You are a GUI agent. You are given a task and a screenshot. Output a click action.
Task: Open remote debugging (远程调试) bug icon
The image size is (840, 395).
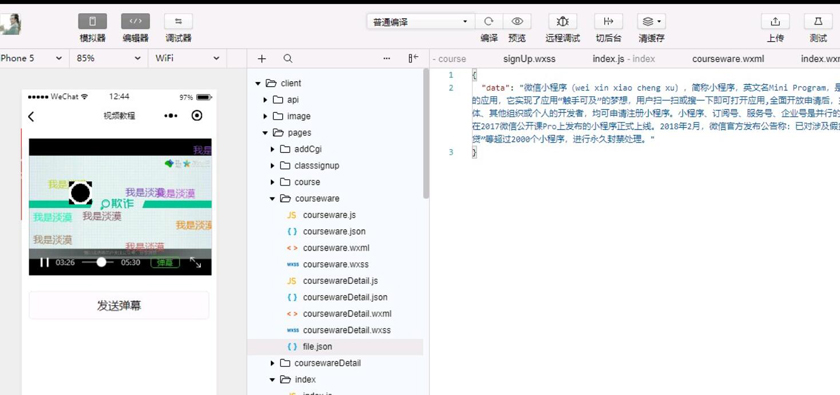coord(562,21)
